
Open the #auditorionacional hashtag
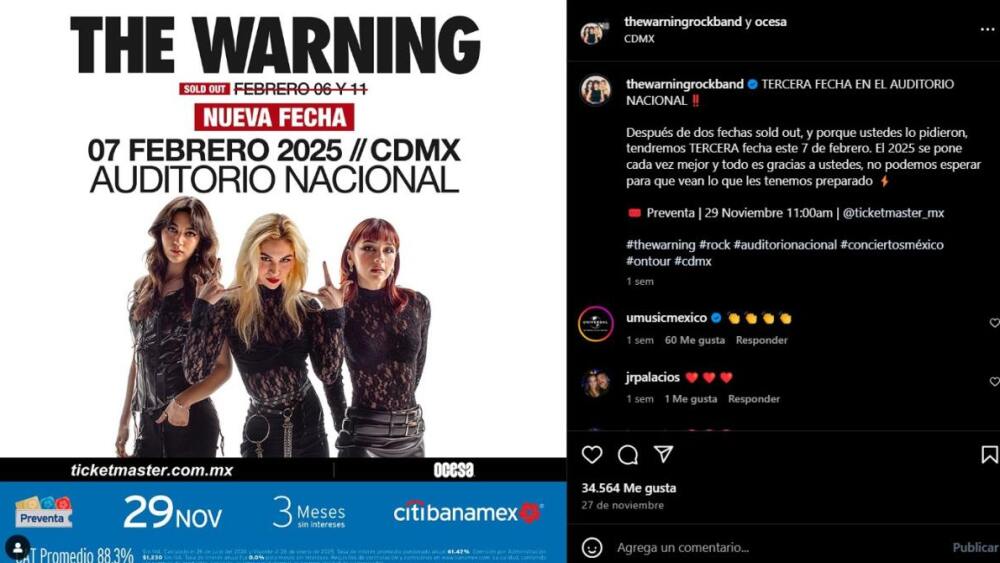(x=784, y=245)
